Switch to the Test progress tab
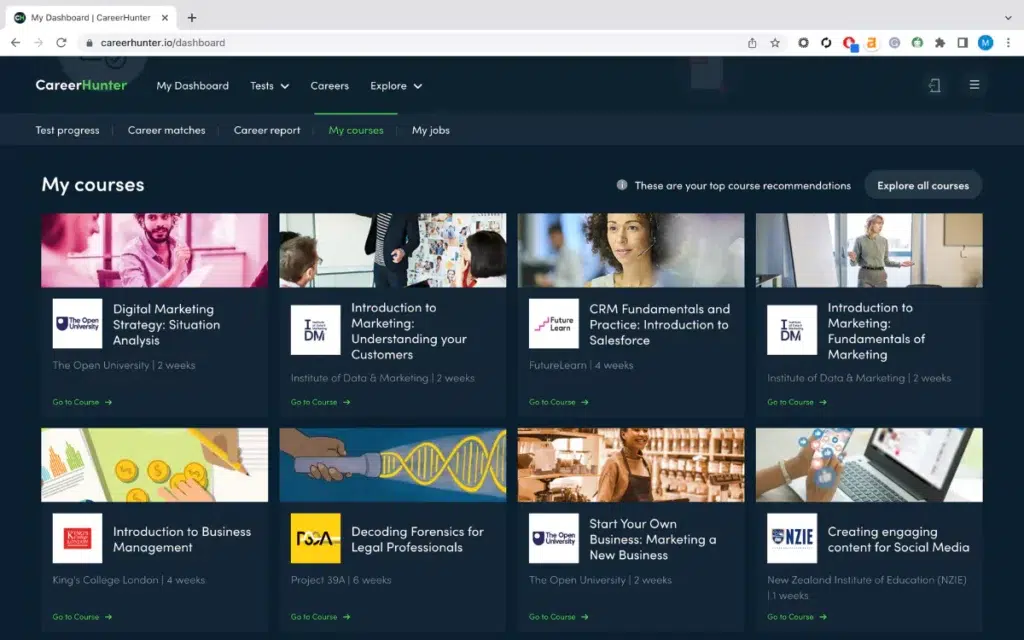 [67, 130]
